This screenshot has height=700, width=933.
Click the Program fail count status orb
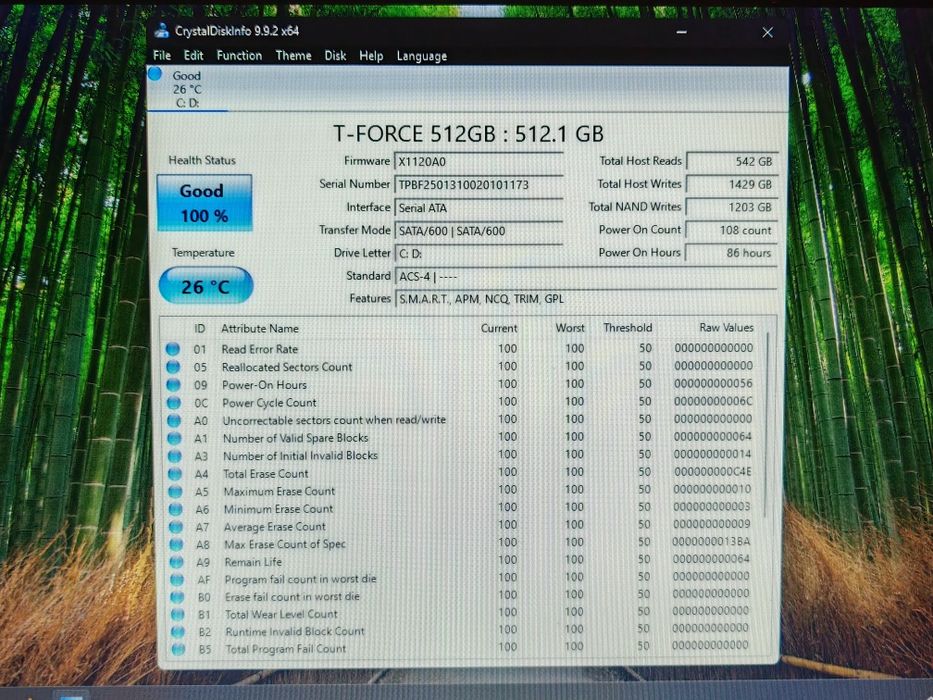177,579
